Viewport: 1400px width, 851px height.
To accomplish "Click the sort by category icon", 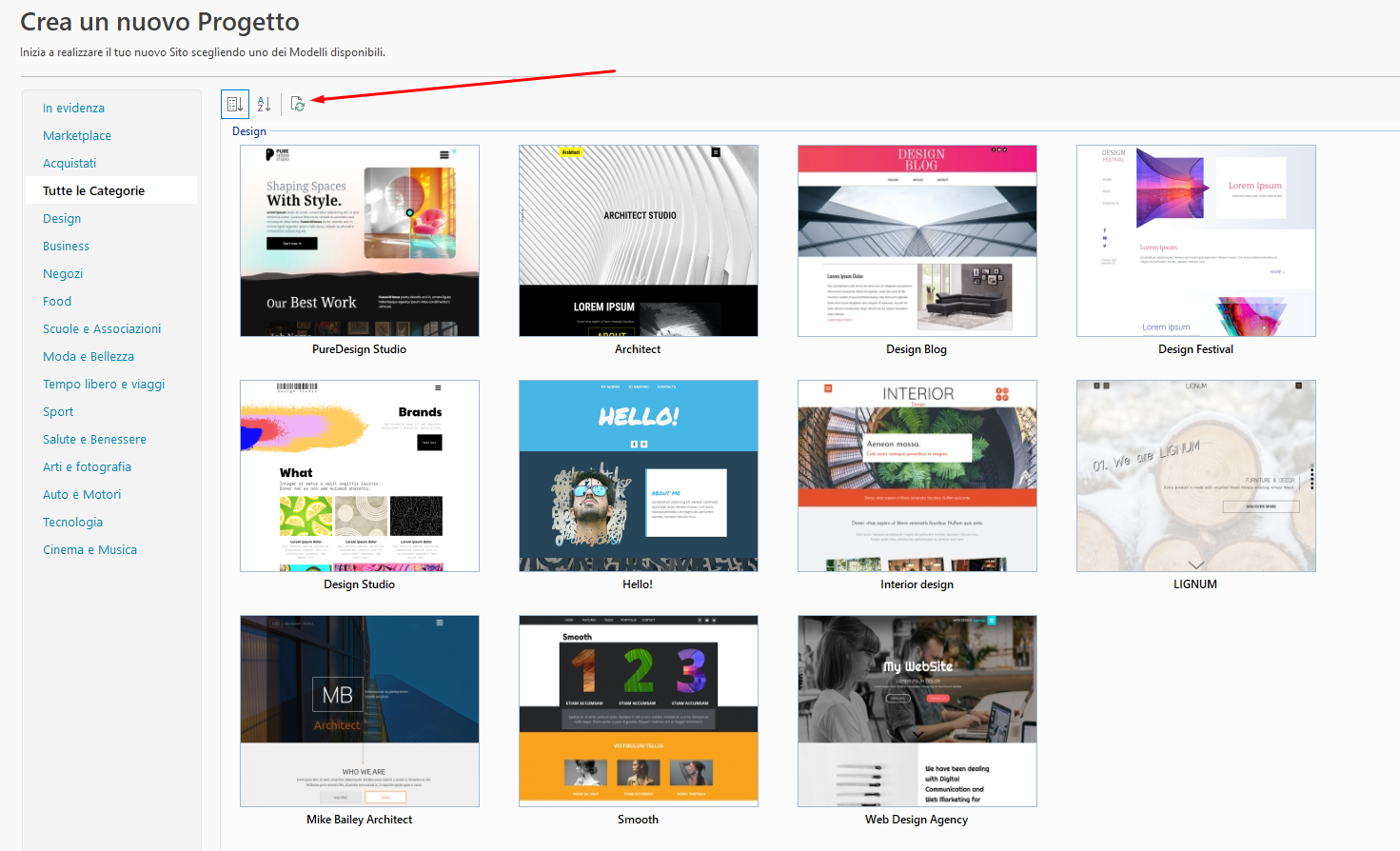I will coord(235,105).
